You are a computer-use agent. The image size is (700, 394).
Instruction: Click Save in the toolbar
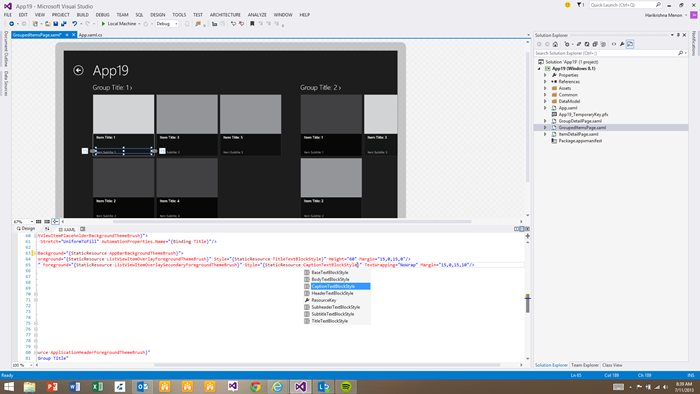pyautogui.click(x=55, y=24)
